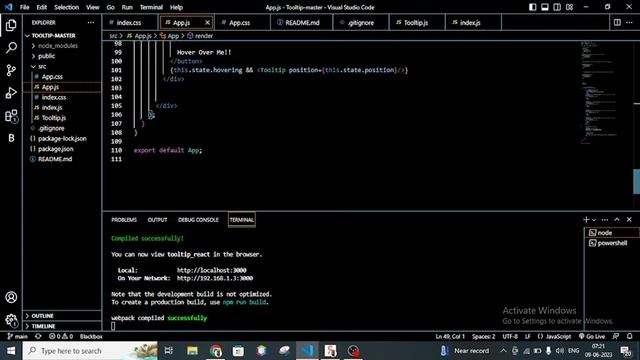Switch to the Tooltip.js editor tab

(416, 22)
